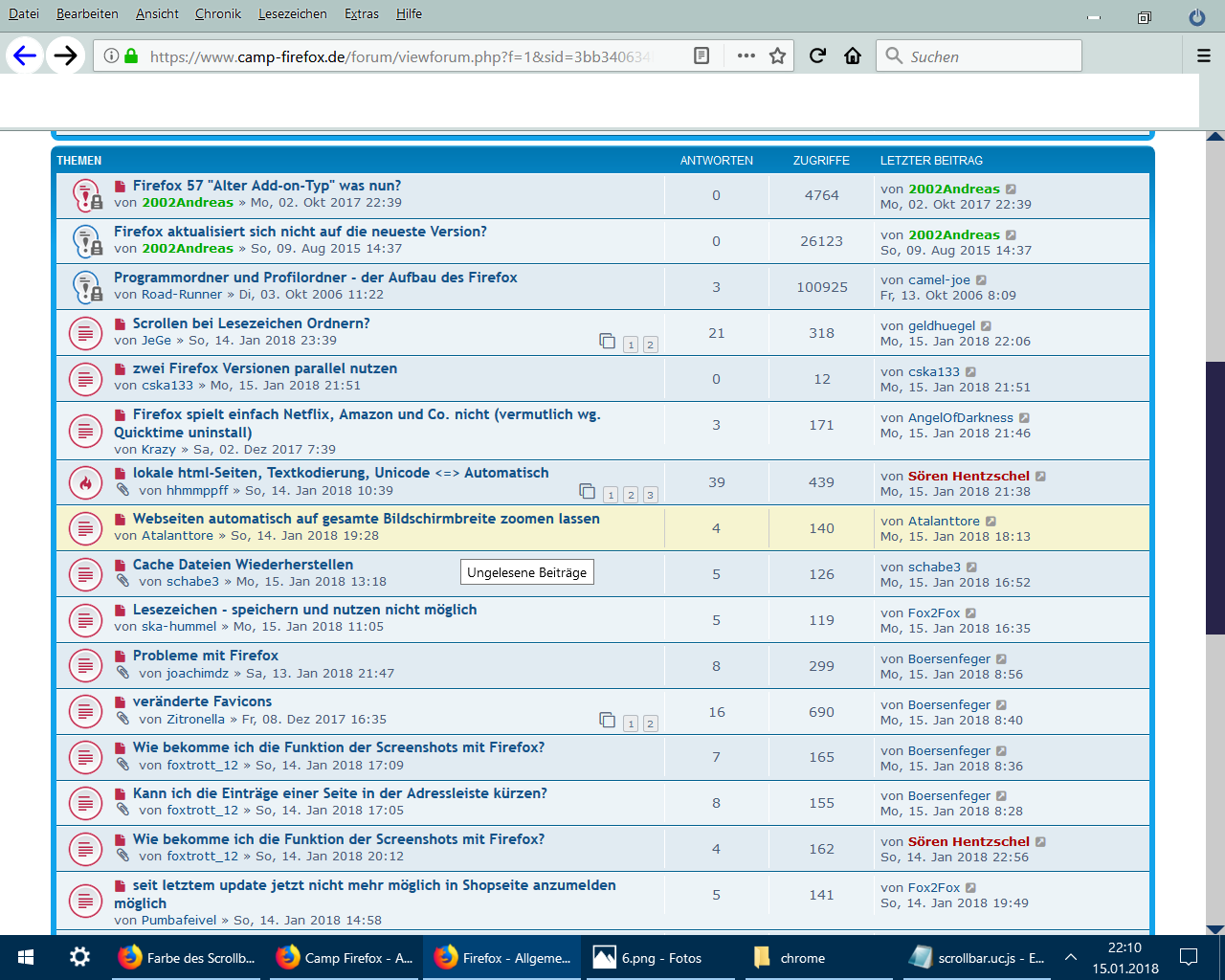Jump to page 2 of 'Scrollen bei Lesezeichen' thread
Viewport: 1225px width, 980px height.
point(650,345)
